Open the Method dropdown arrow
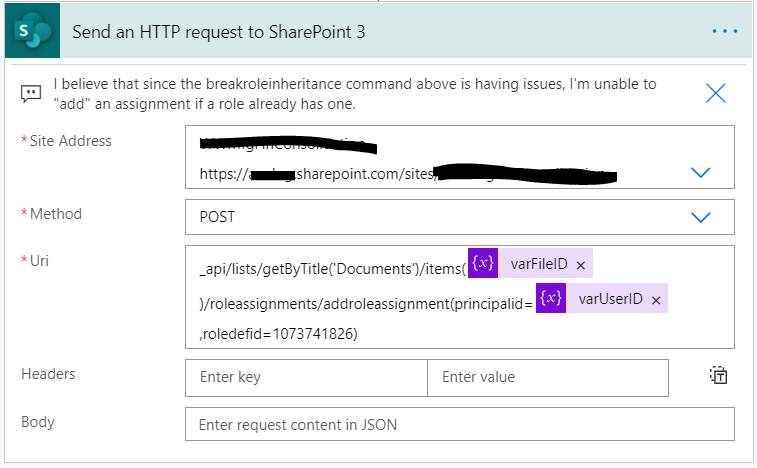This screenshot has width=757, height=468. pyautogui.click(x=701, y=217)
